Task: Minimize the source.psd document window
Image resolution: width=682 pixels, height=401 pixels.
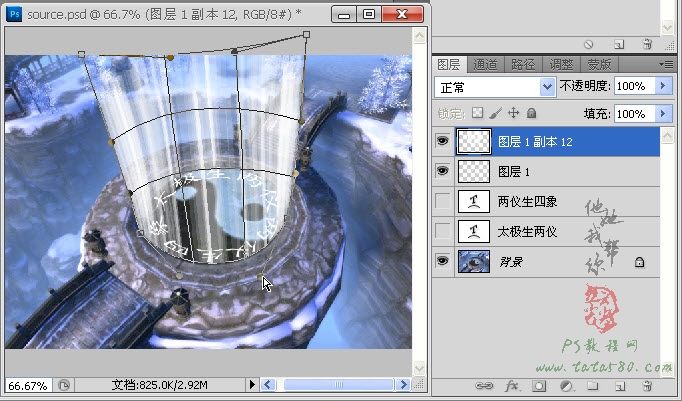Action: pos(344,14)
